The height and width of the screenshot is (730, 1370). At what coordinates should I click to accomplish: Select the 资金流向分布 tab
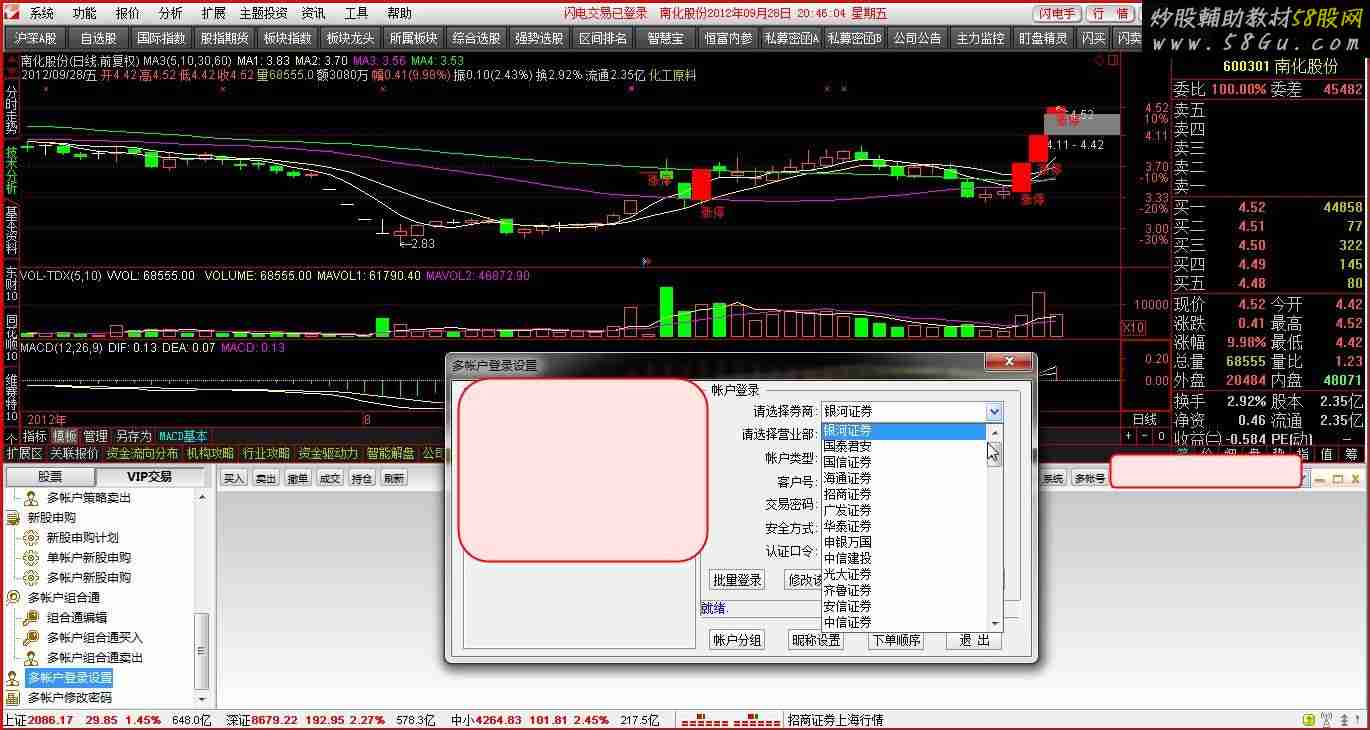[x=142, y=453]
